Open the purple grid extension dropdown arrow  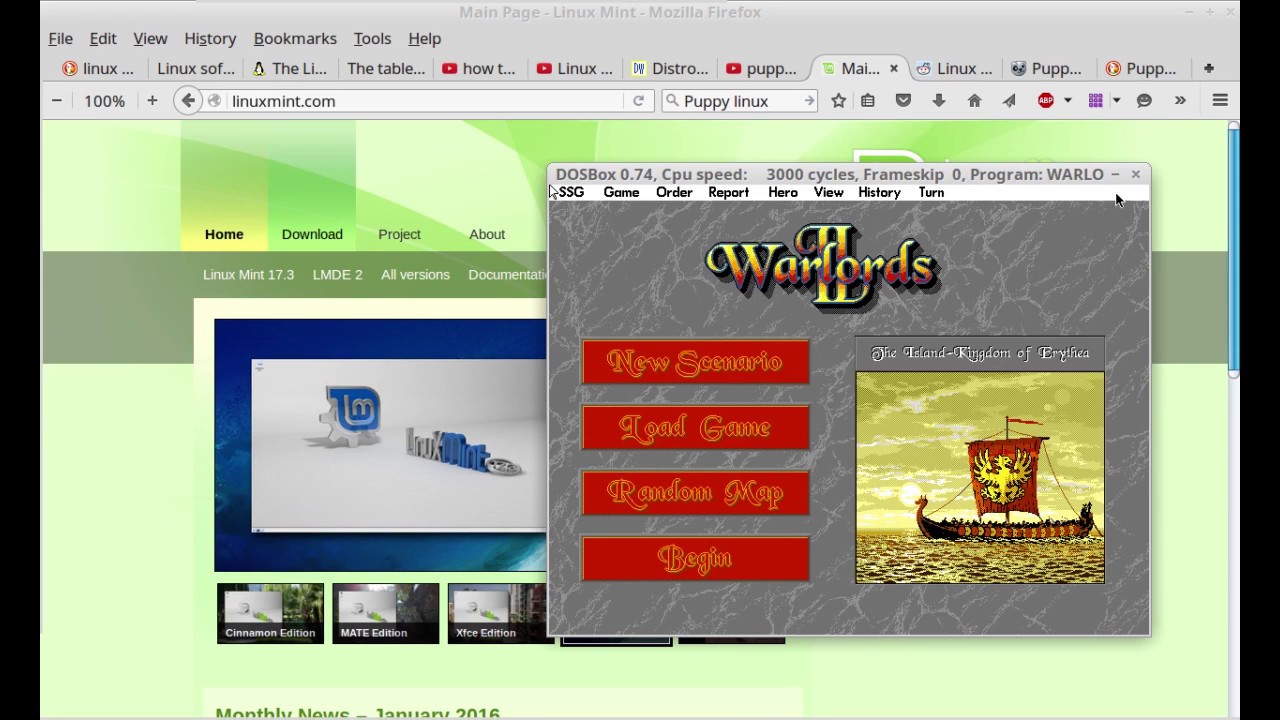click(1116, 100)
